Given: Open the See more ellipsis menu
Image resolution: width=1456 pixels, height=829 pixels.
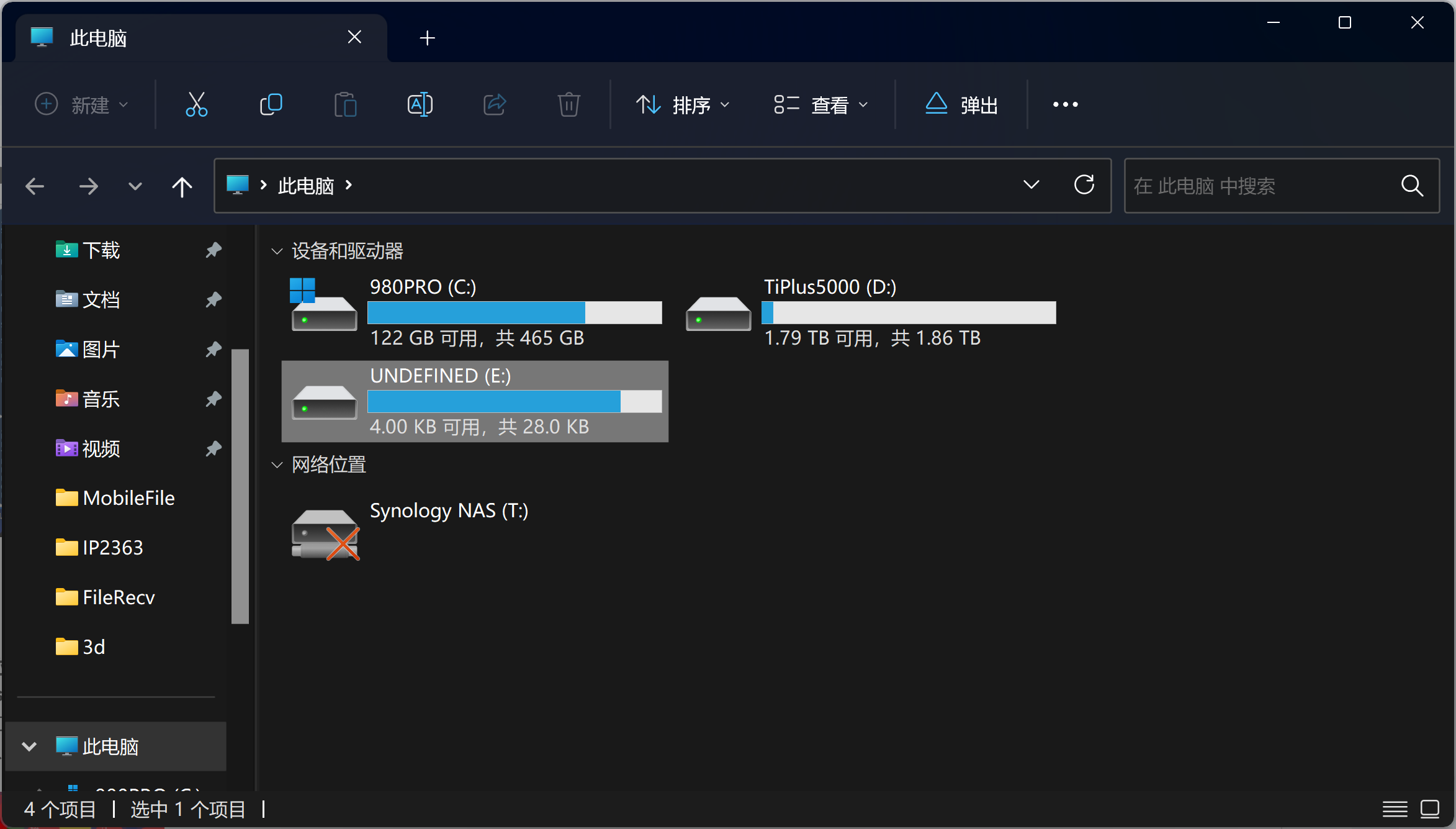Looking at the screenshot, I should [x=1065, y=104].
